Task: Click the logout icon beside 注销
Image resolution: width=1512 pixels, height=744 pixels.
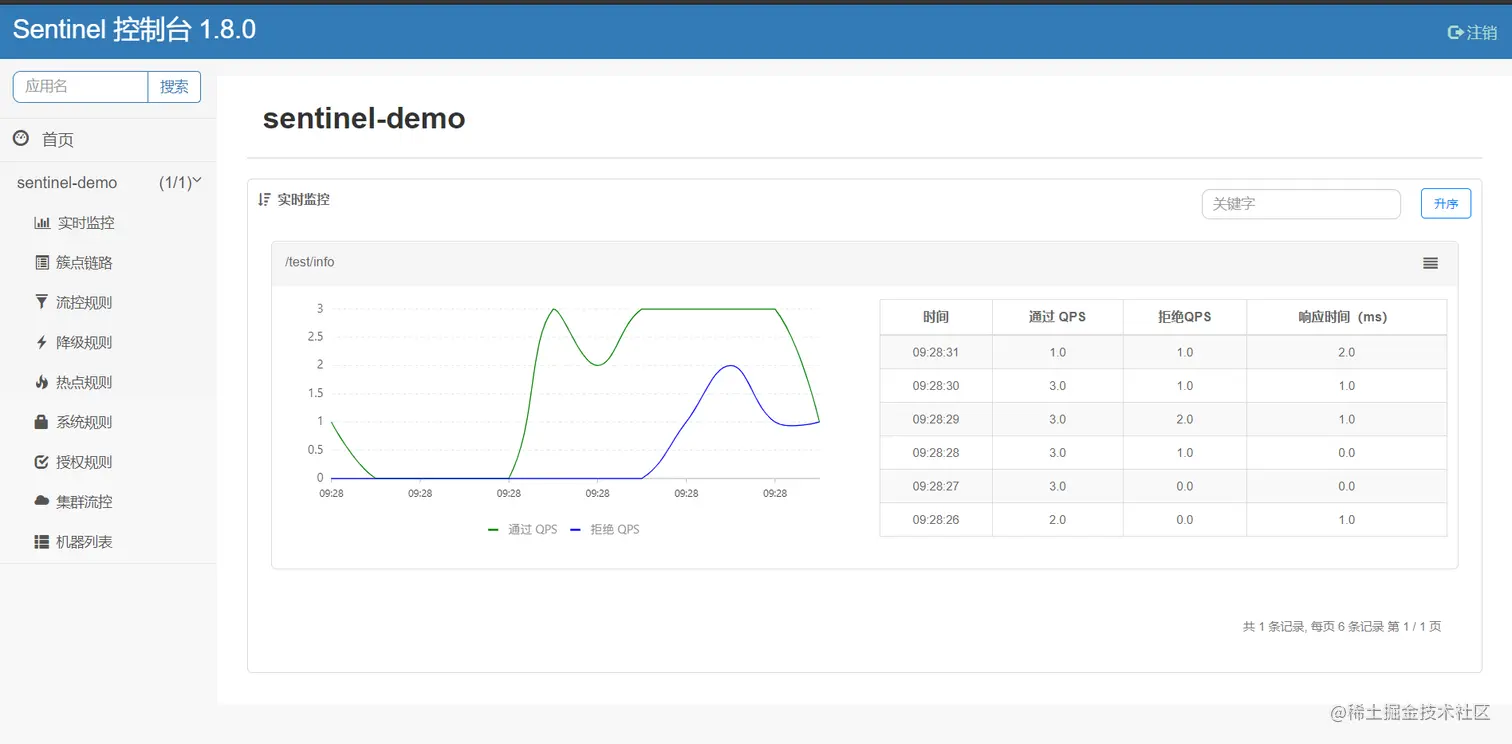Action: pyautogui.click(x=1455, y=33)
